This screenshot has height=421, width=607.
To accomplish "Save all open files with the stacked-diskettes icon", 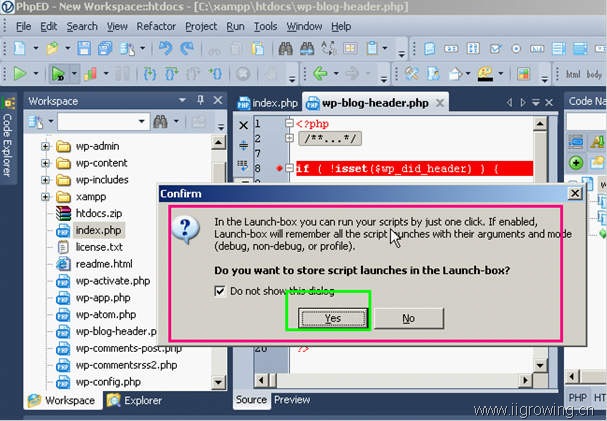I will pyautogui.click(x=105, y=48).
